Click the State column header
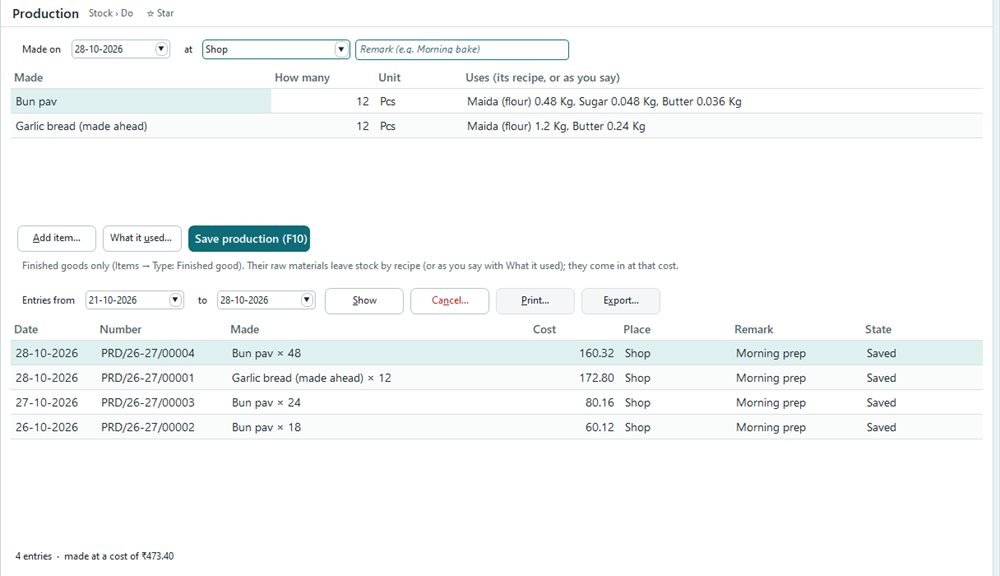Viewport: 1000px width, 576px height. [x=878, y=329]
